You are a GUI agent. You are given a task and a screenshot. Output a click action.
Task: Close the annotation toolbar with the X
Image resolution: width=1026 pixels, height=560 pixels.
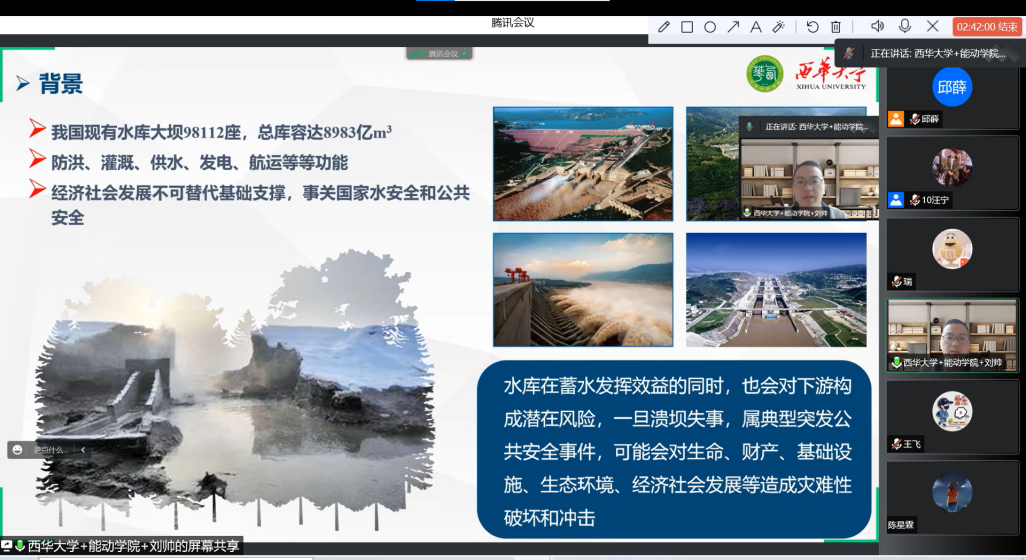coord(933,26)
